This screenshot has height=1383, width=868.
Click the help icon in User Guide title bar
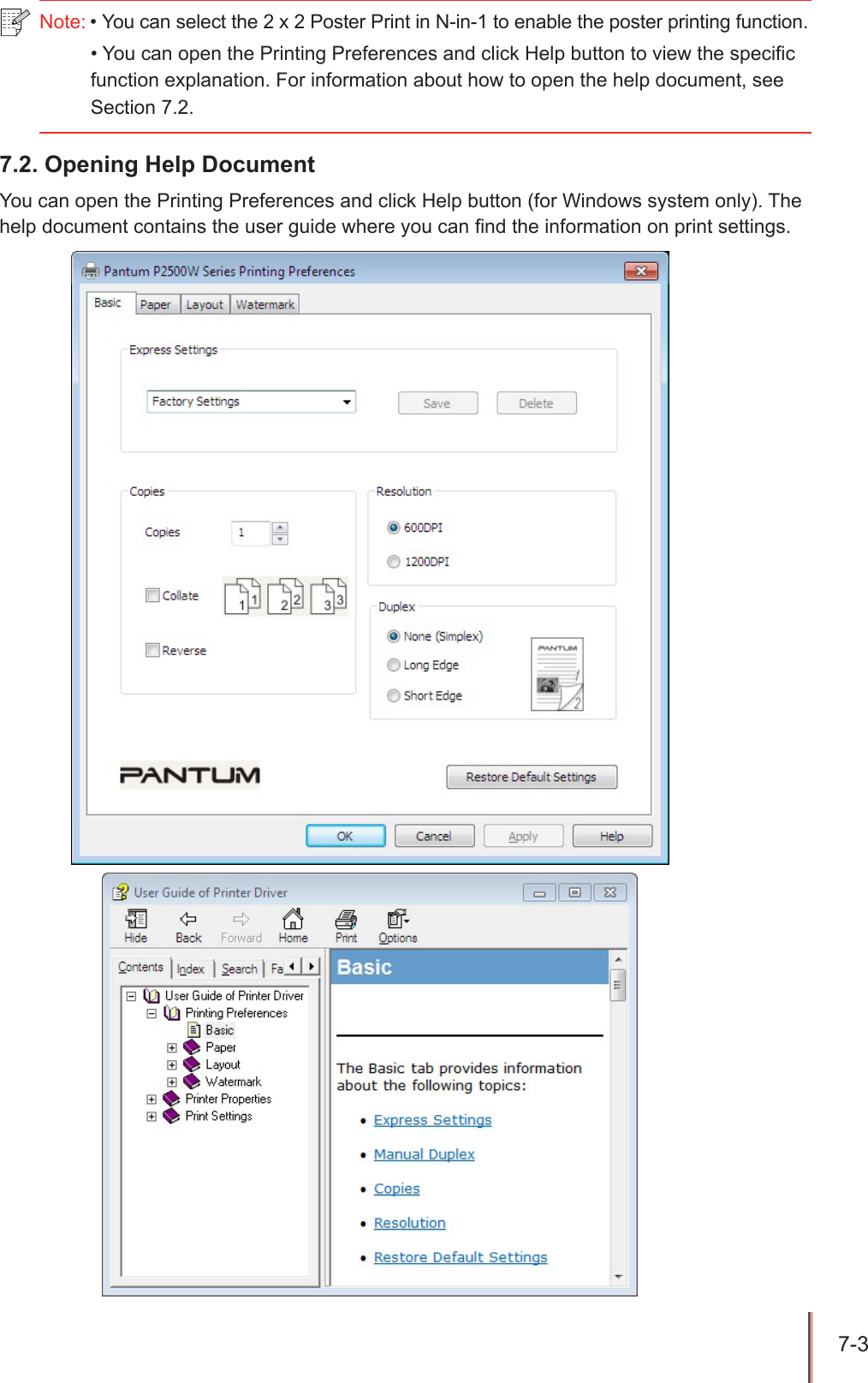121,891
